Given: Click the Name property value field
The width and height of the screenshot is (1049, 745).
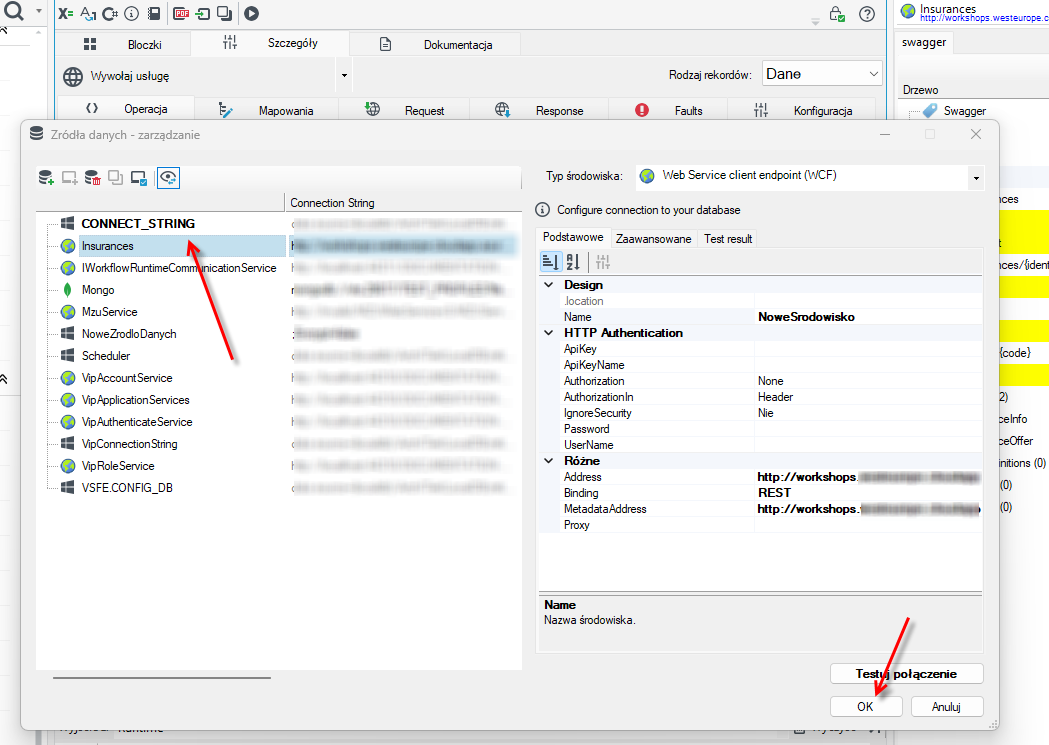Looking at the screenshot, I should [868, 317].
